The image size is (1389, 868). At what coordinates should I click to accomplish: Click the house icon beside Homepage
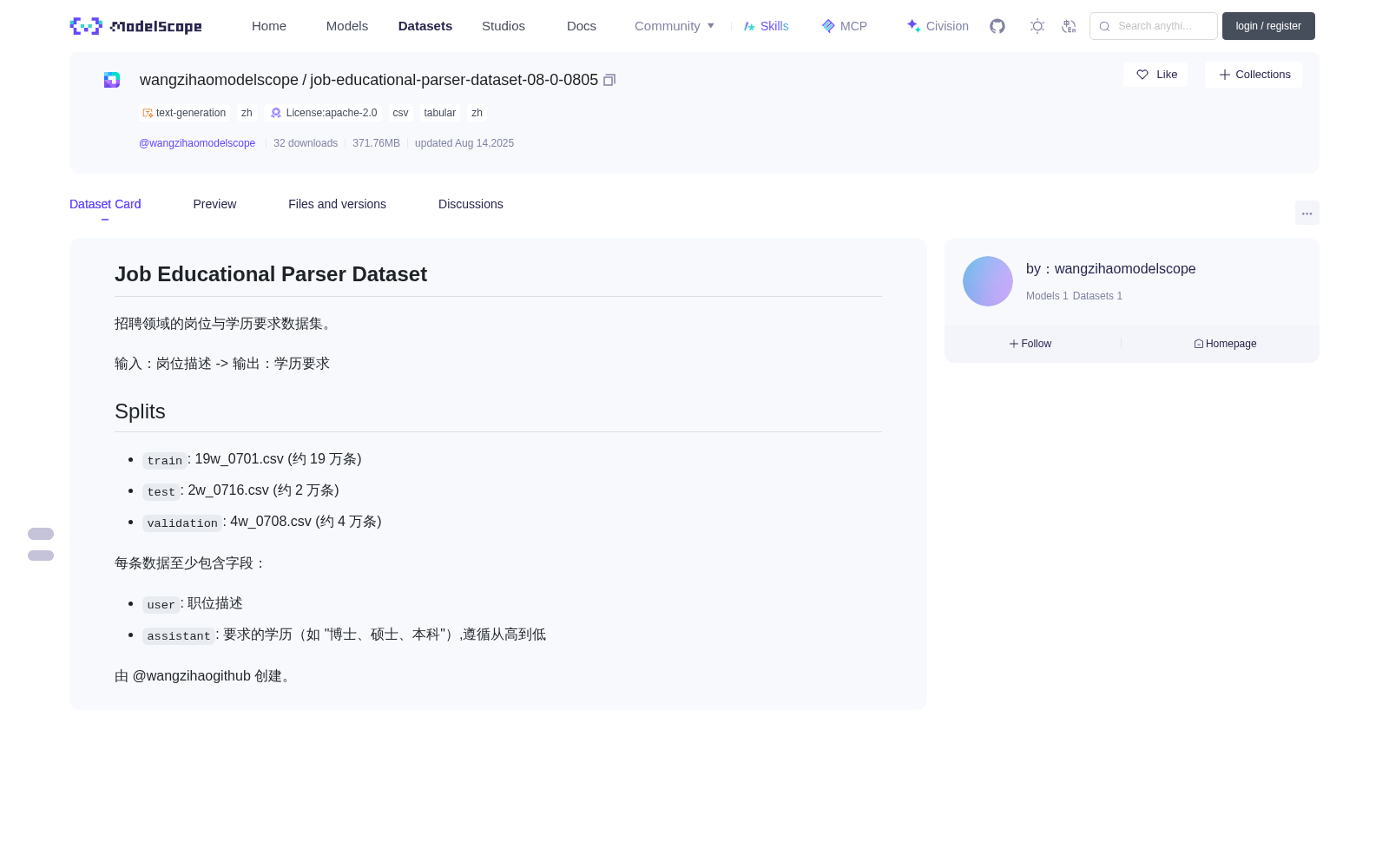coord(1199,344)
